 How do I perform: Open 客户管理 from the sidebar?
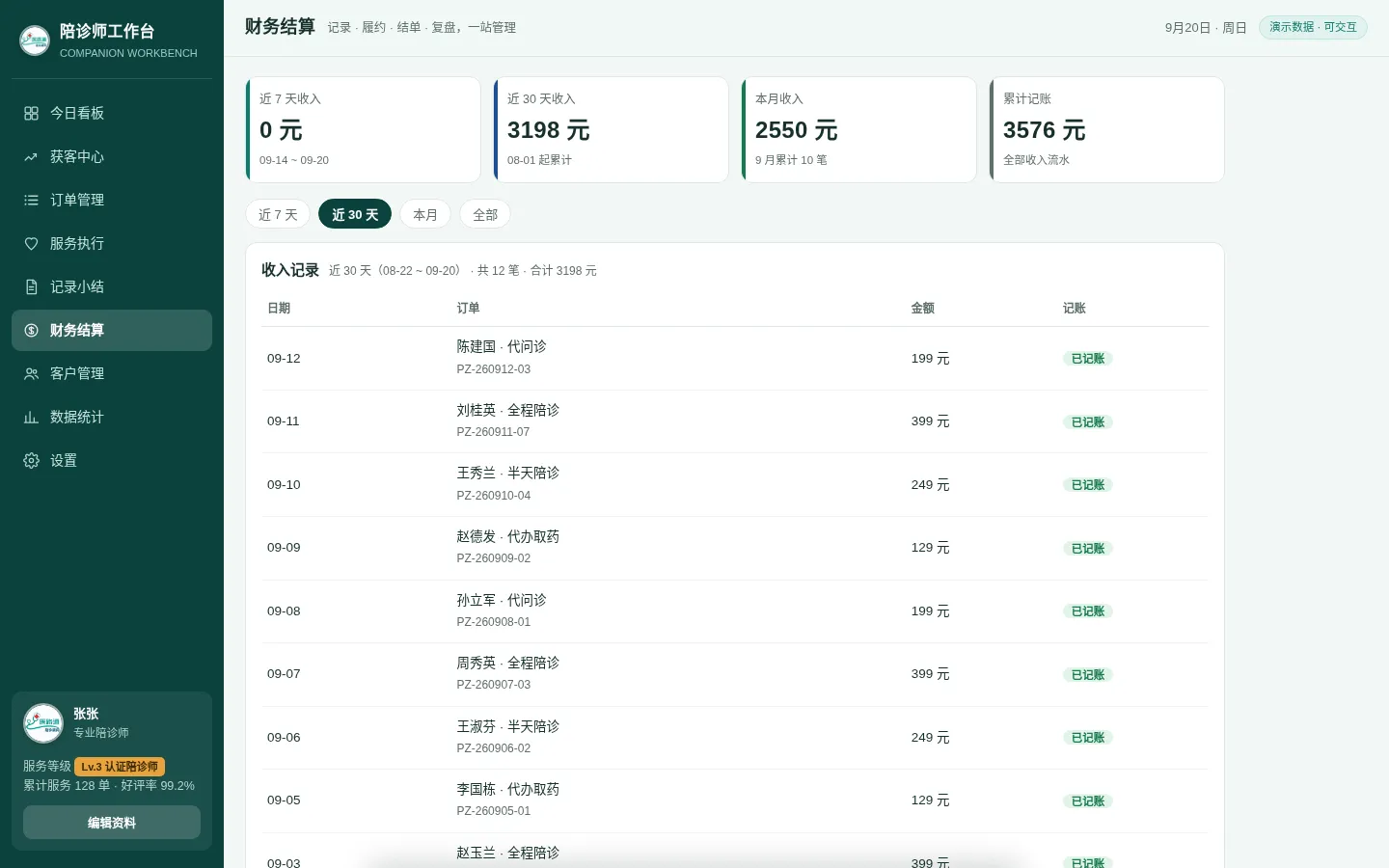(x=112, y=374)
